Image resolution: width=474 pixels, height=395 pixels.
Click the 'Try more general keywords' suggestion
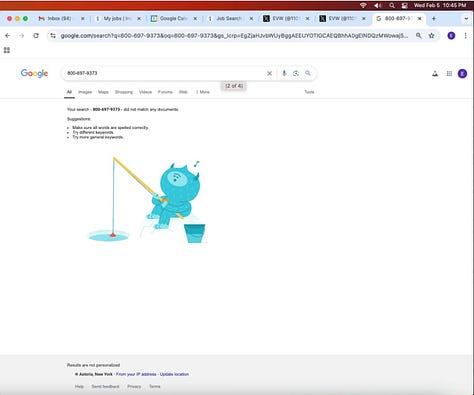(98, 137)
